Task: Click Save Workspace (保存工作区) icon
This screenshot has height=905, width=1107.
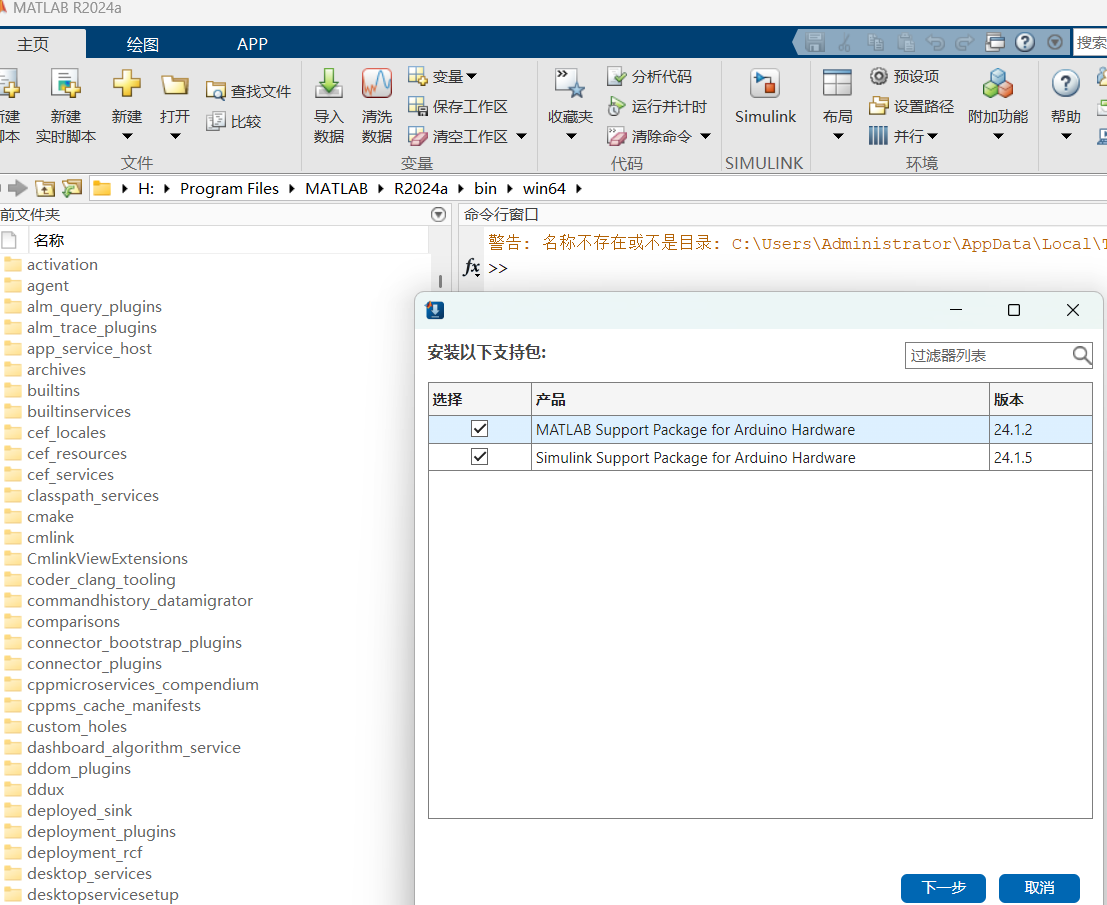Action: click(417, 107)
